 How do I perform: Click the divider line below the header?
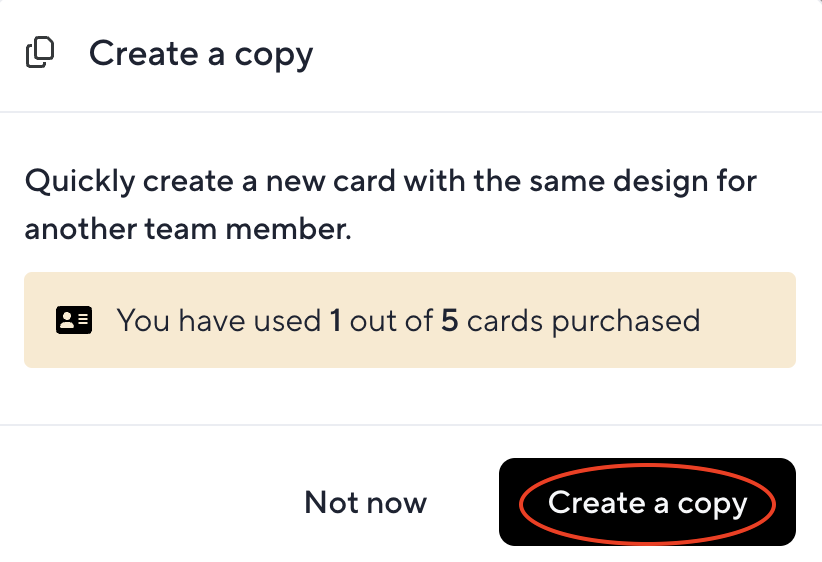point(411,112)
